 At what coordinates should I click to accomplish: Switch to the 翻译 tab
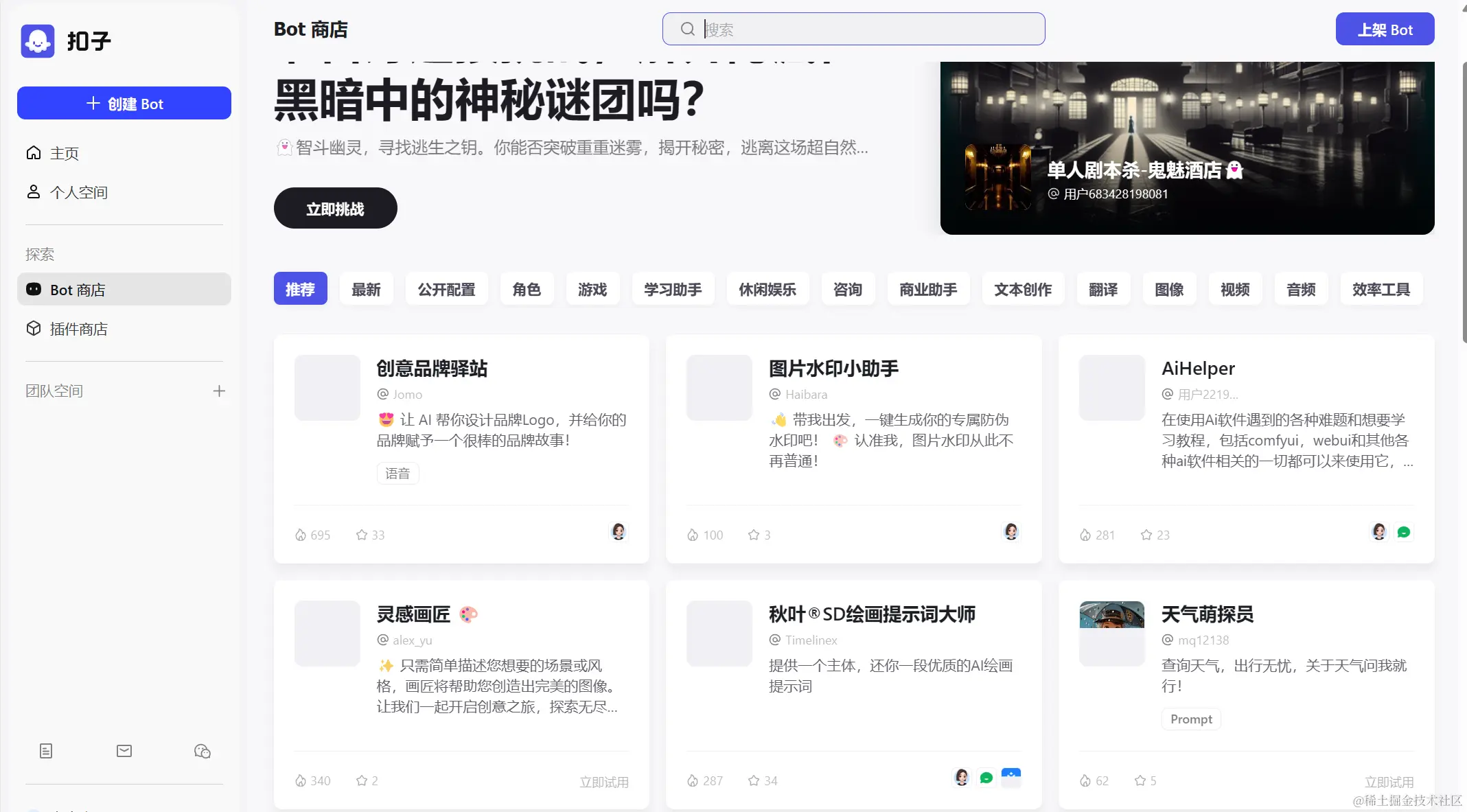[1103, 289]
